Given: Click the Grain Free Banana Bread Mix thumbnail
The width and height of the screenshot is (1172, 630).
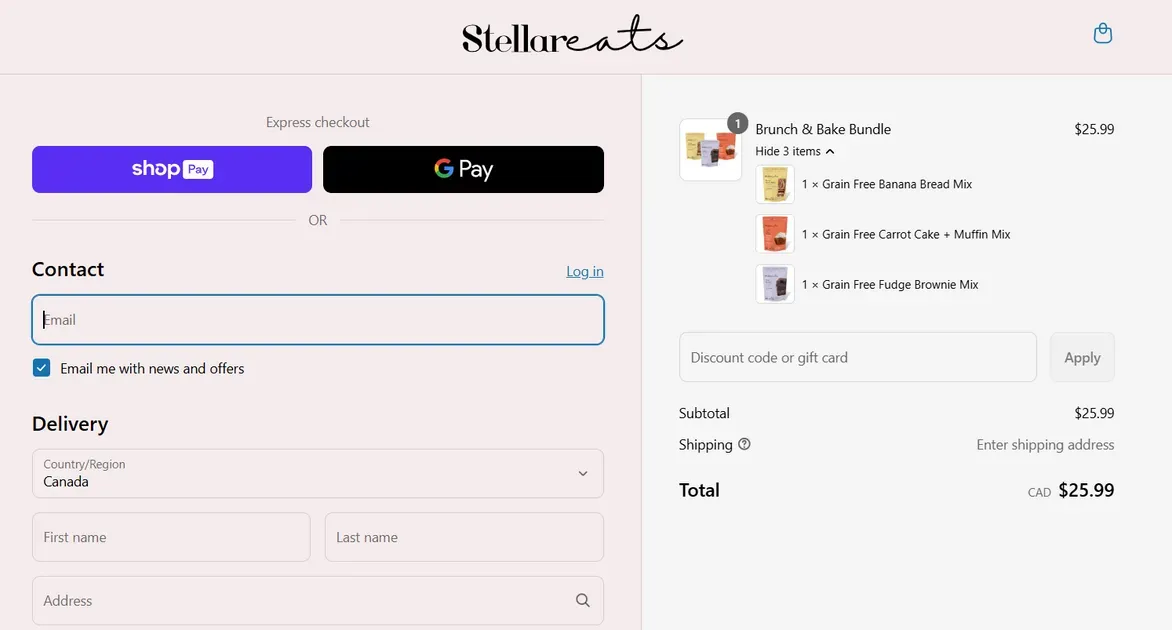Looking at the screenshot, I should [774, 184].
